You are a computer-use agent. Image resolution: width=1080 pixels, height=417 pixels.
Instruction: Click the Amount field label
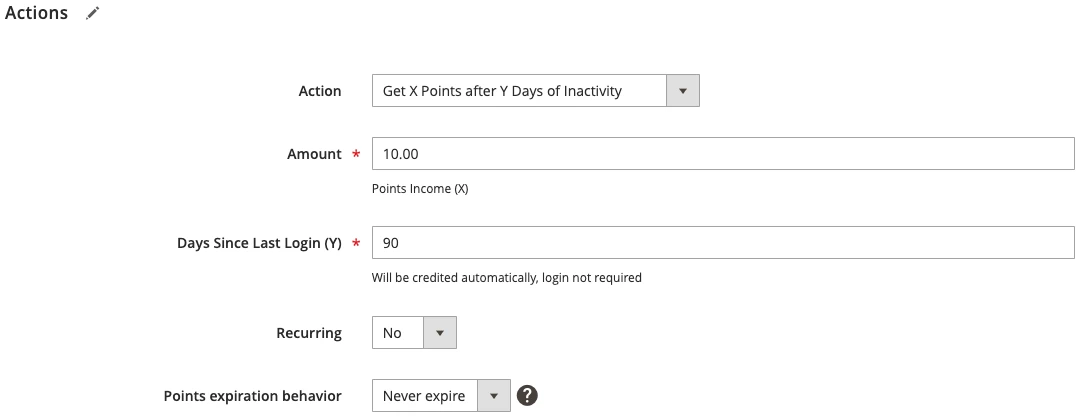pos(314,154)
